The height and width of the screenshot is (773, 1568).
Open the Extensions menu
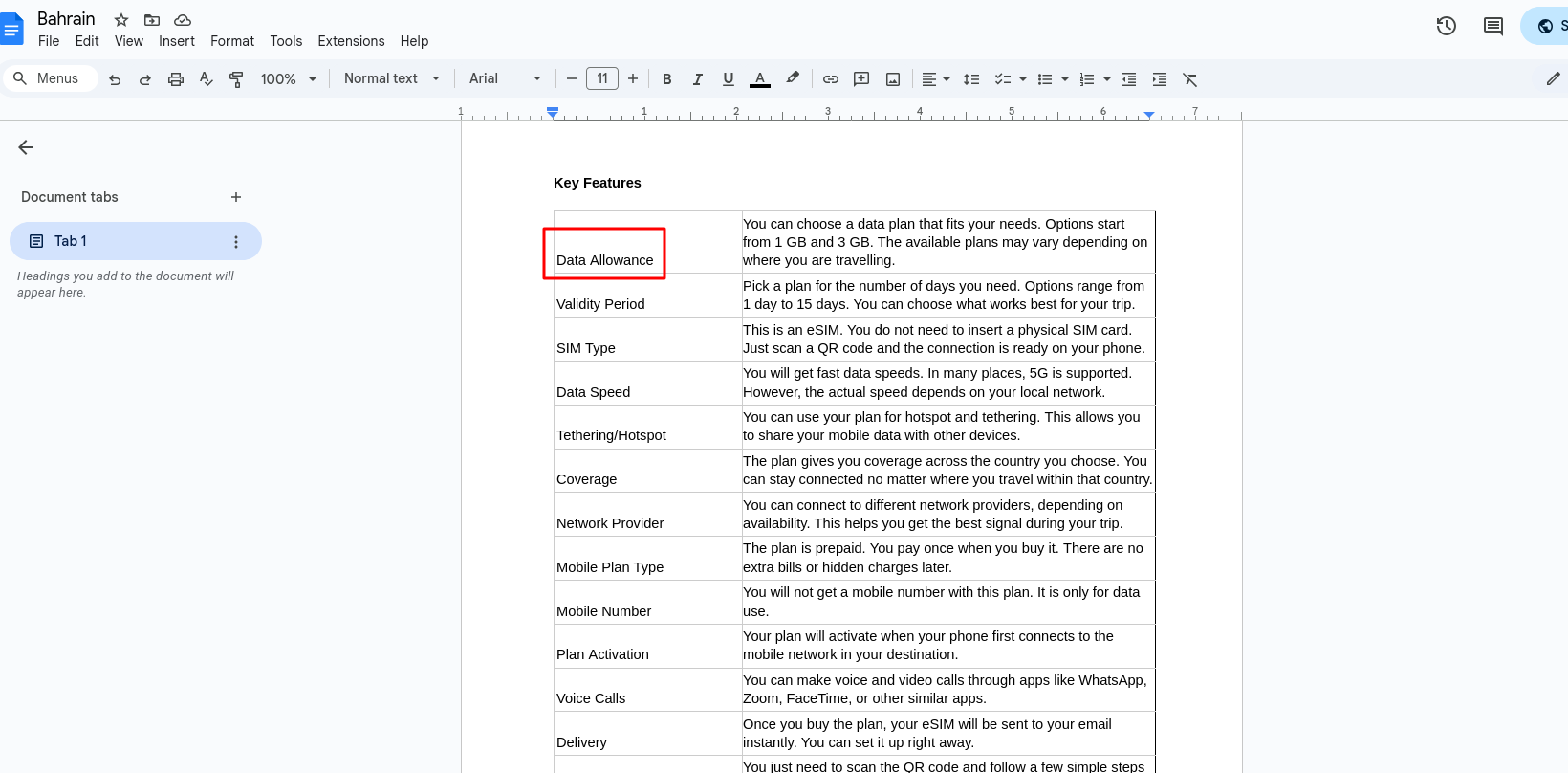tap(351, 41)
